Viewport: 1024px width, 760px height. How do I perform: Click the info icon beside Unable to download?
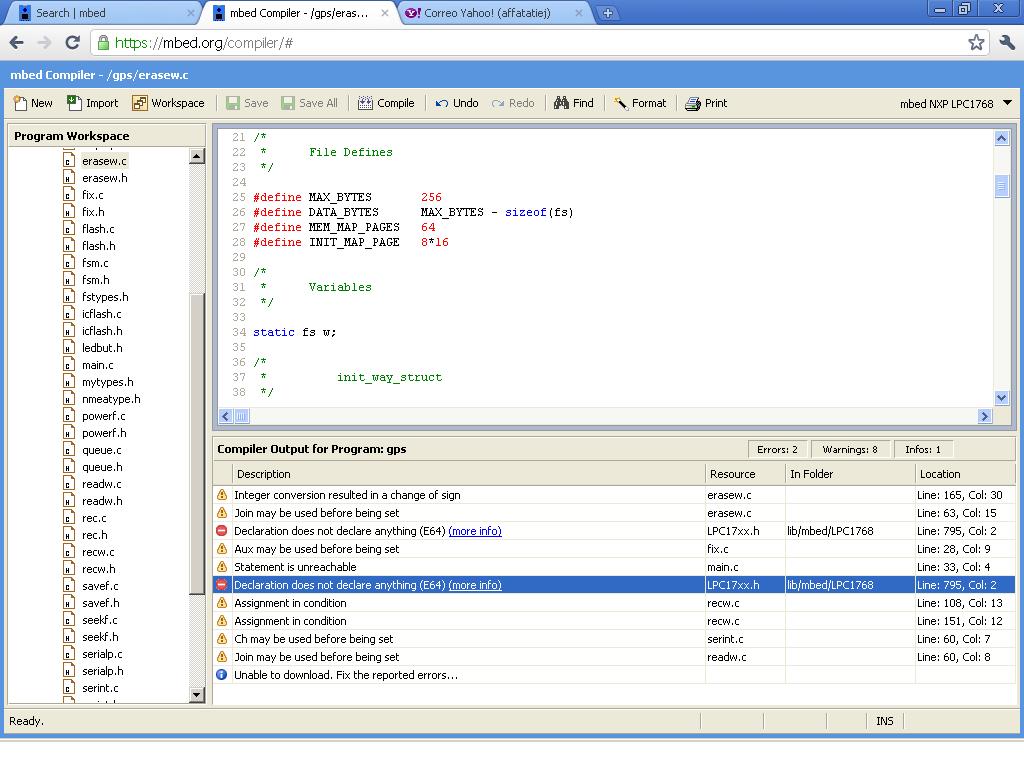coord(222,674)
